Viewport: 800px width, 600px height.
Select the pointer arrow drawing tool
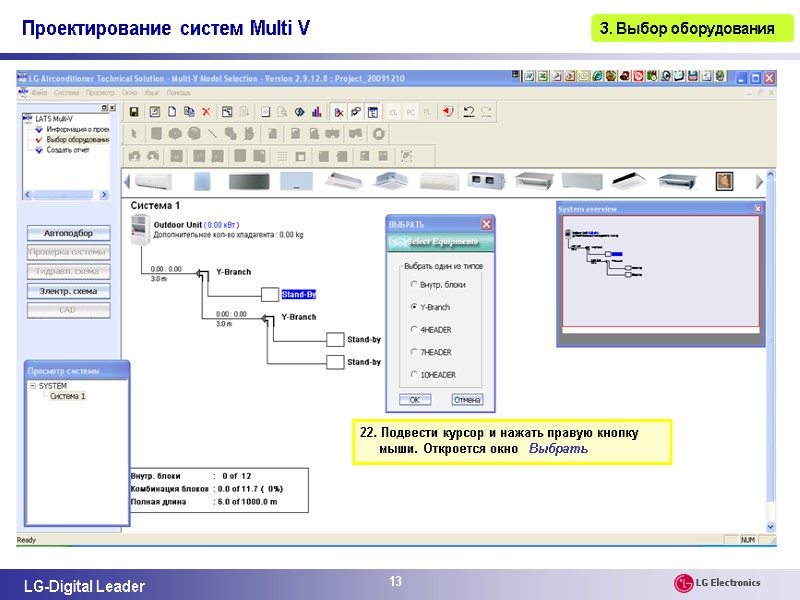click(134, 134)
